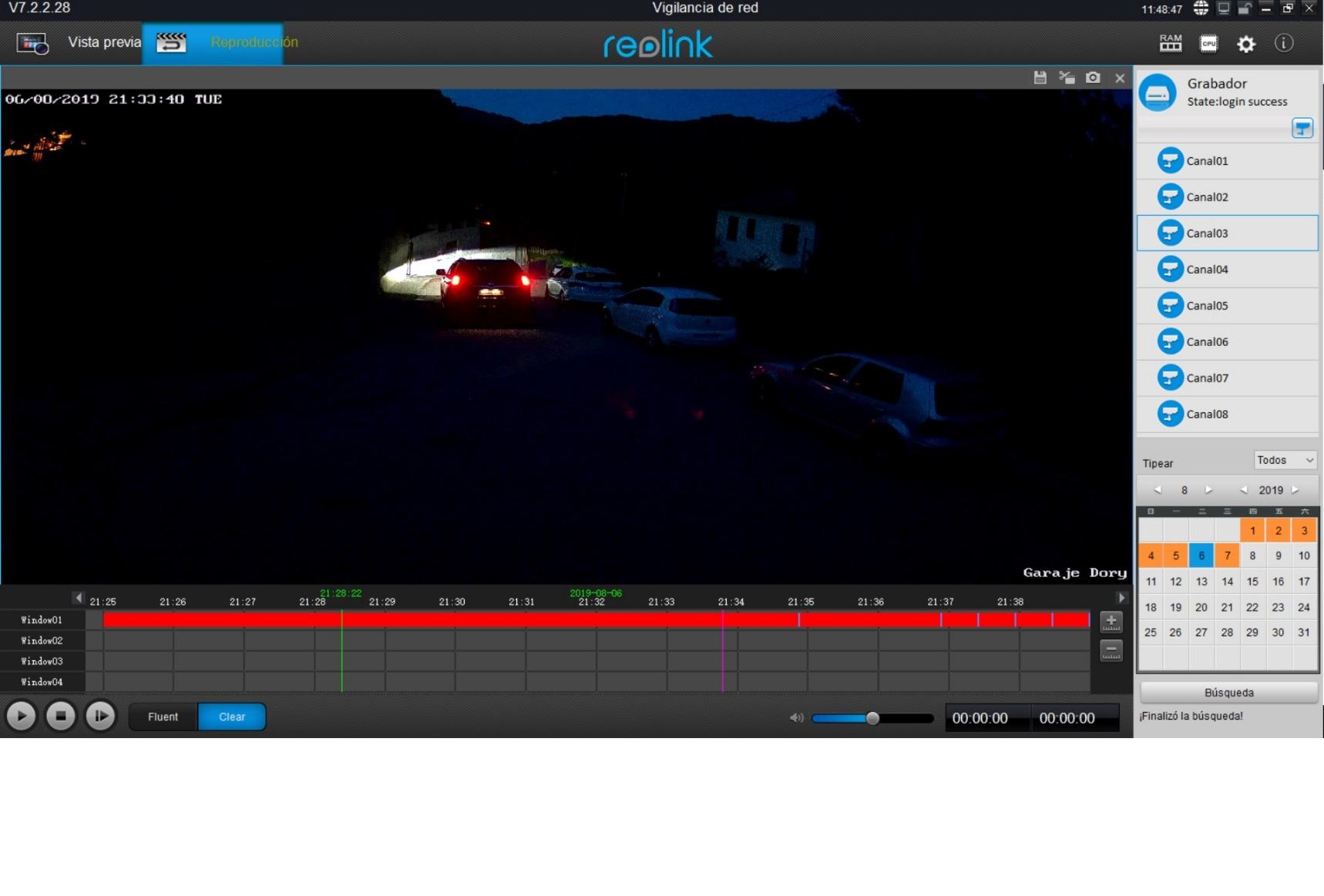Go to next year after 2019
This screenshot has width=1324, height=896.
pyautogui.click(x=1295, y=490)
